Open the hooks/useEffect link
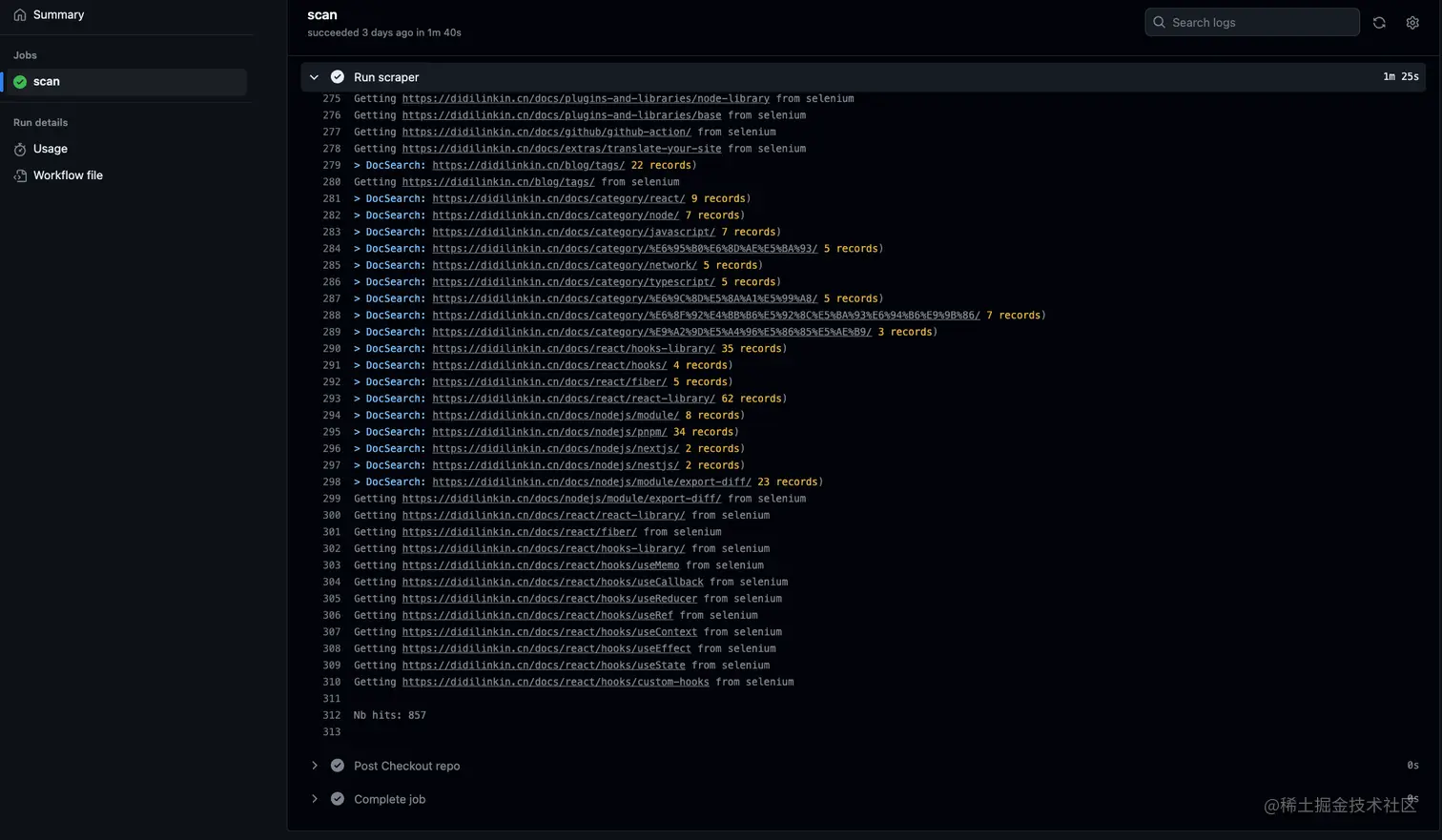This screenshot has height=840, width=1442. tap(546, 649)
